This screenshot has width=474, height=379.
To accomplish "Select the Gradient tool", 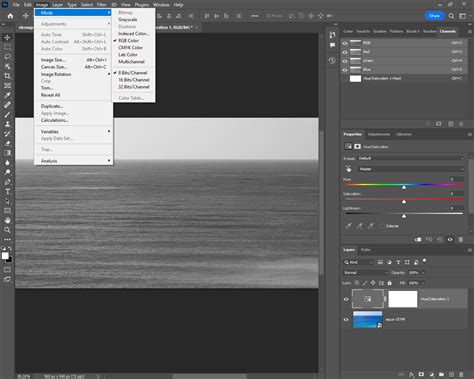I will (x=7, y=153).
